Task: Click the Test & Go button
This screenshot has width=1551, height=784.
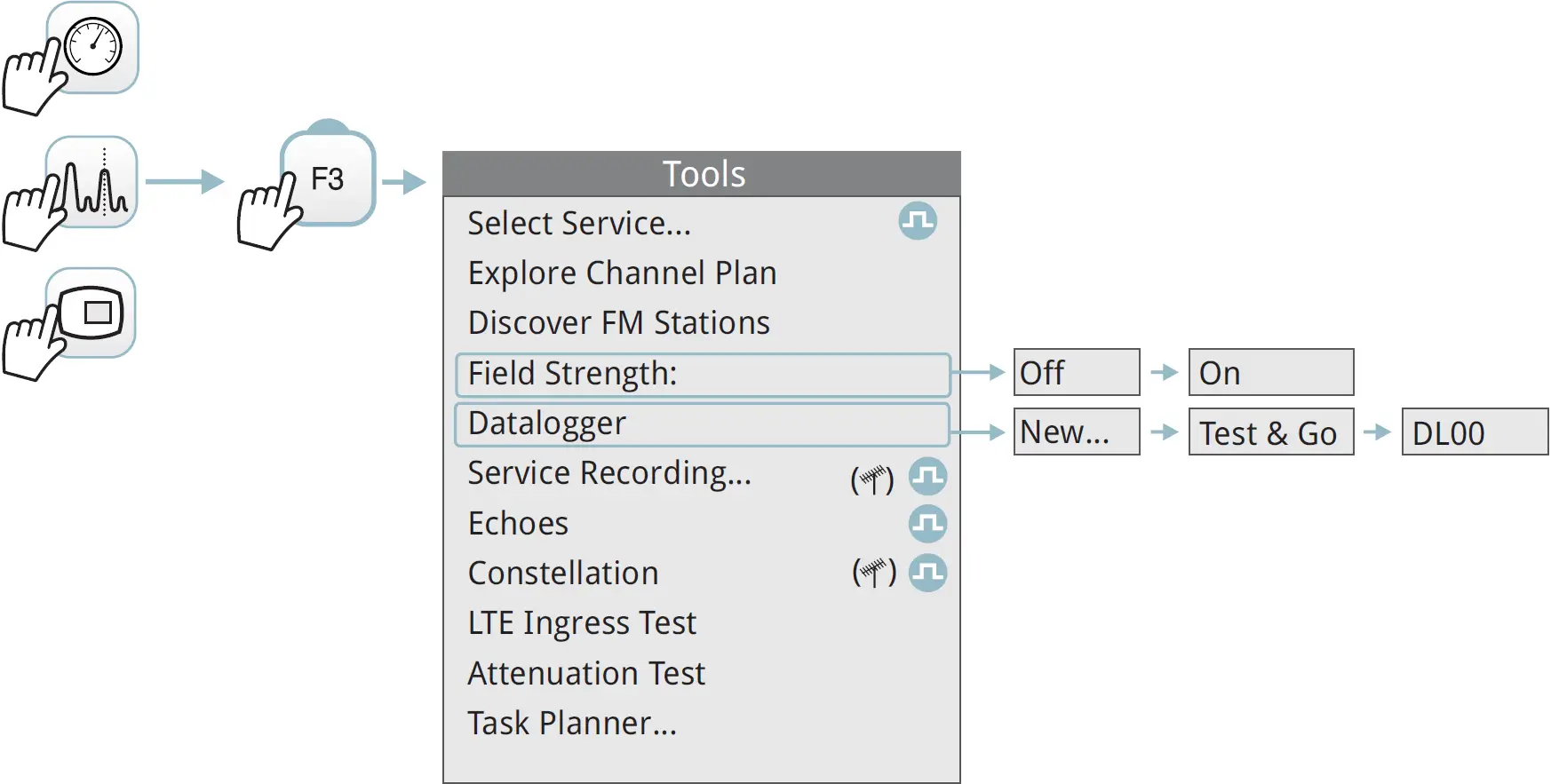Action: [1270, 432]
